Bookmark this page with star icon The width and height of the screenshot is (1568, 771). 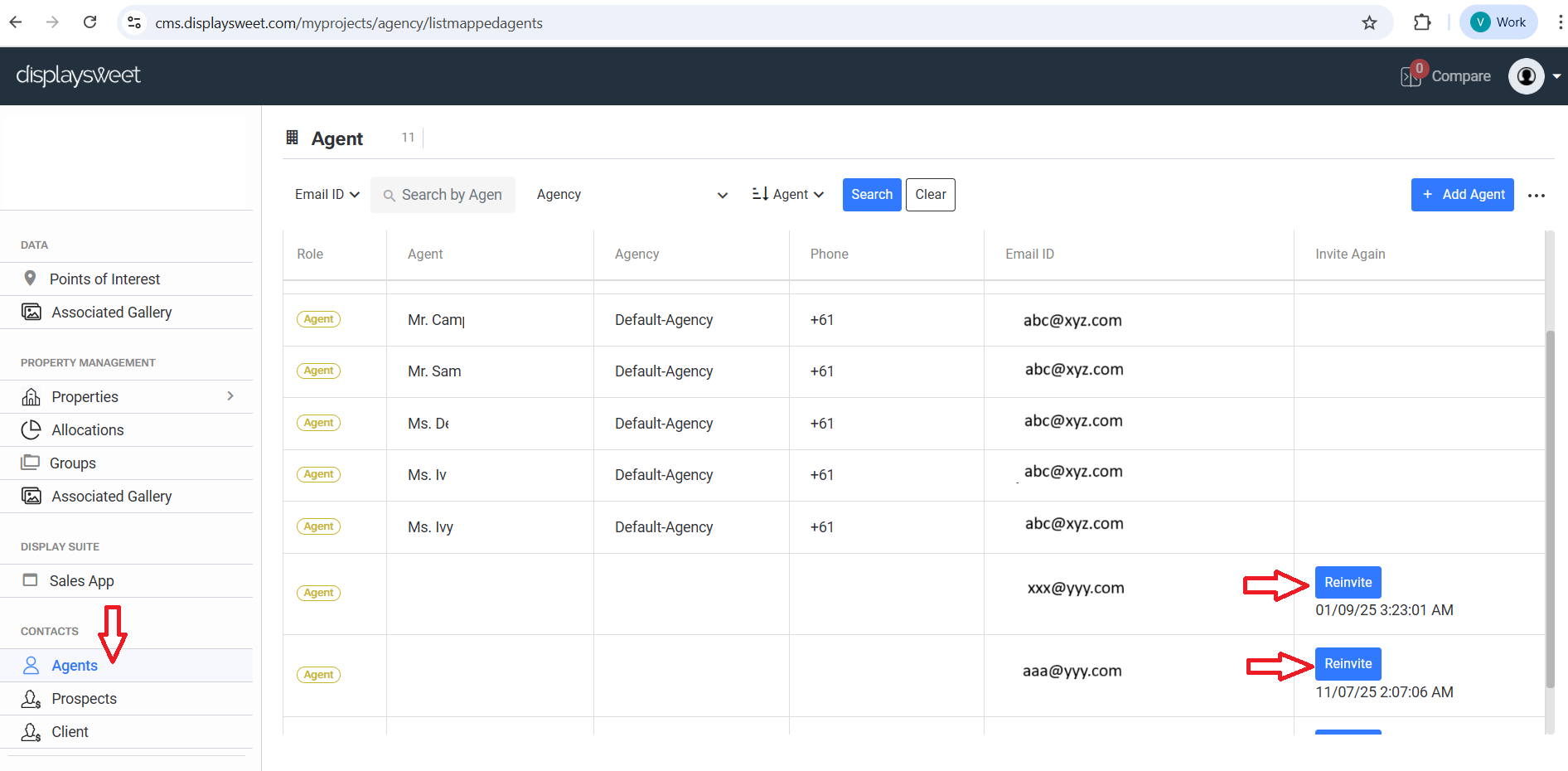click(x=1369, y=23)
